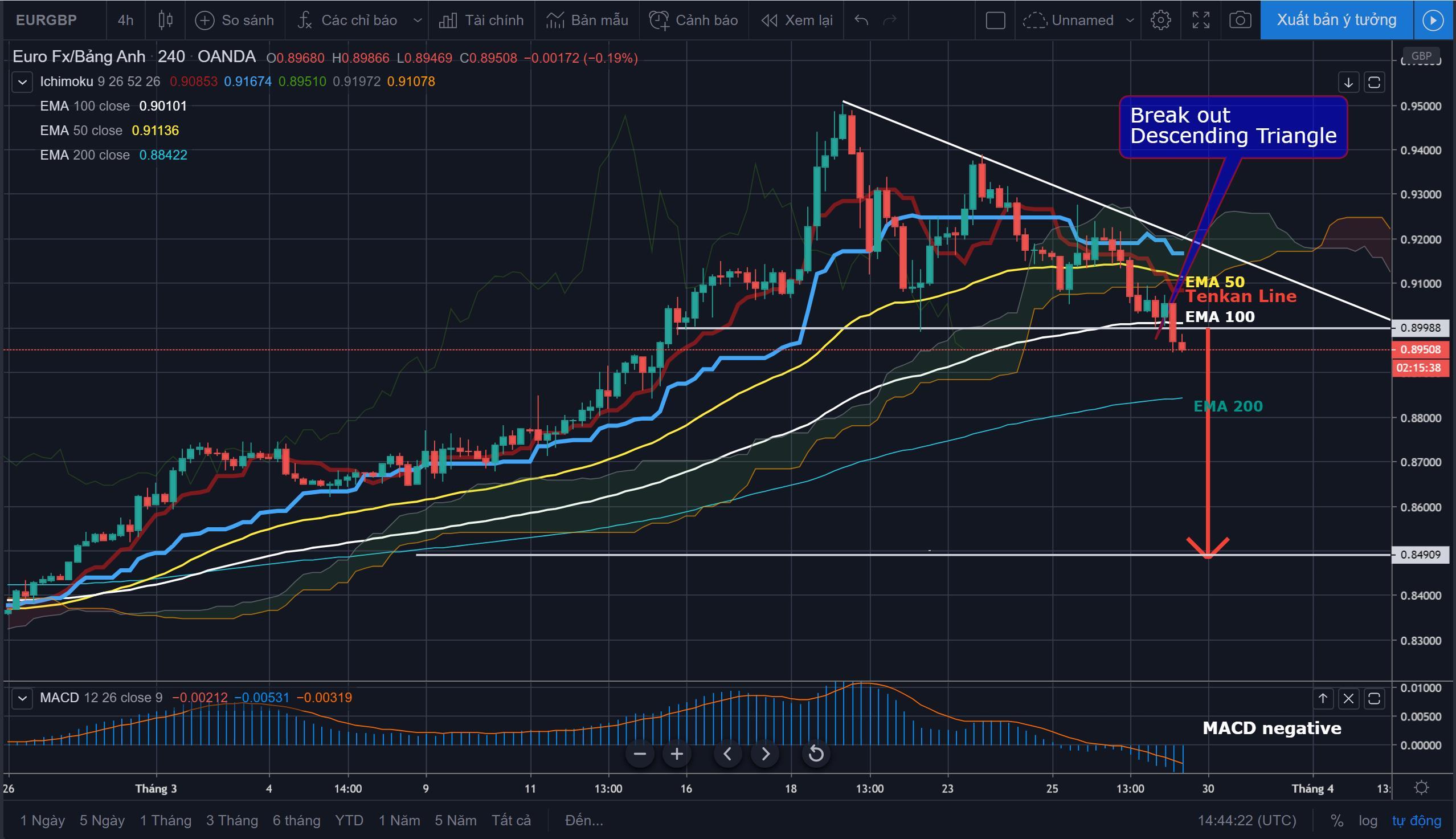Select 6 tháng date range

click(296, 820)
